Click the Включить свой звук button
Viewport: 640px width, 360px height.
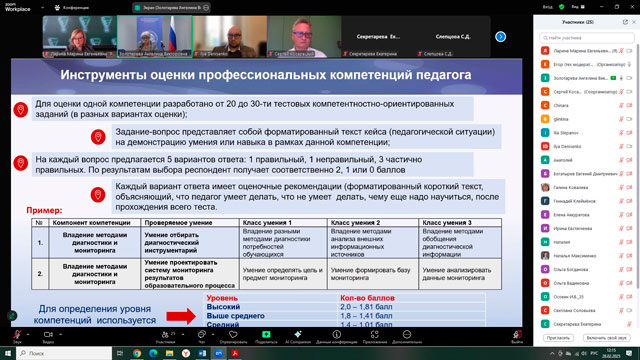point(606,338)
